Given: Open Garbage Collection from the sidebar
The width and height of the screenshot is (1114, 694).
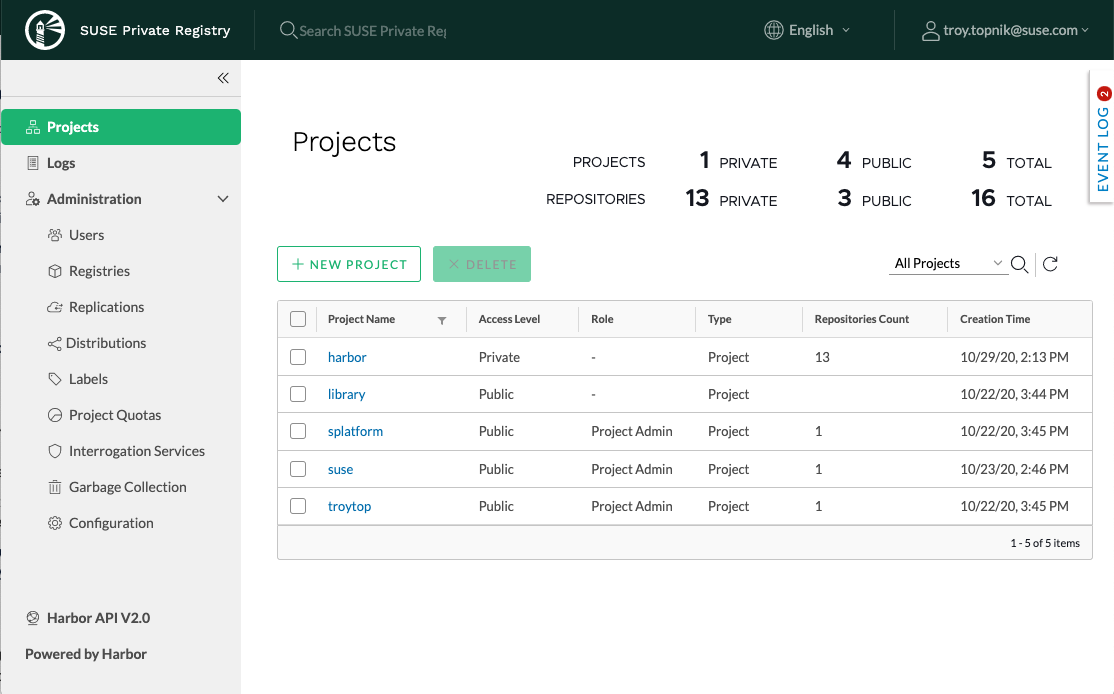Looking at the screenshot, I should [x=127, y=487].
